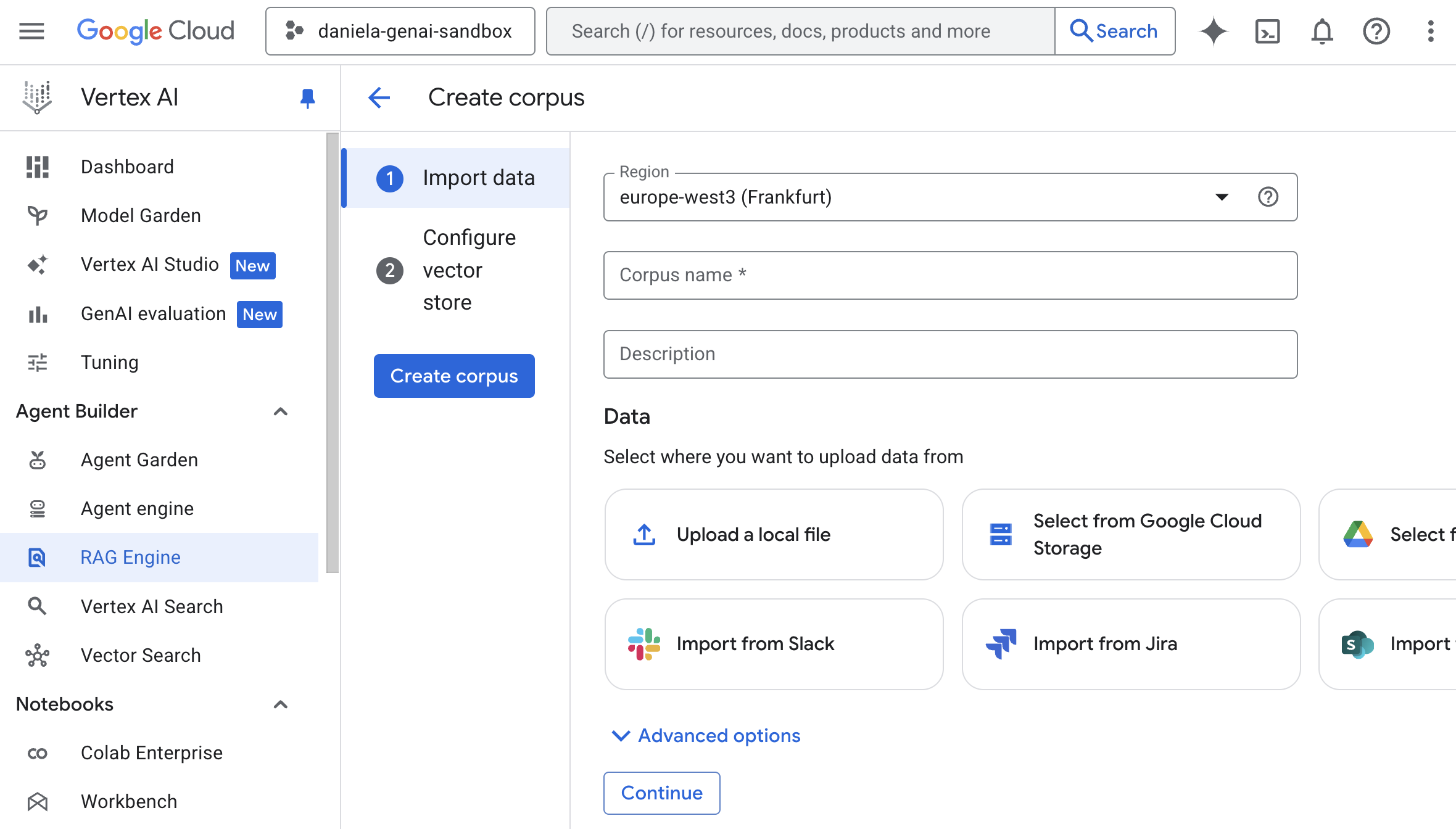Choose Import from Slack
Image resolution: width=1456 pixels, height=829 pixels.
774,644
